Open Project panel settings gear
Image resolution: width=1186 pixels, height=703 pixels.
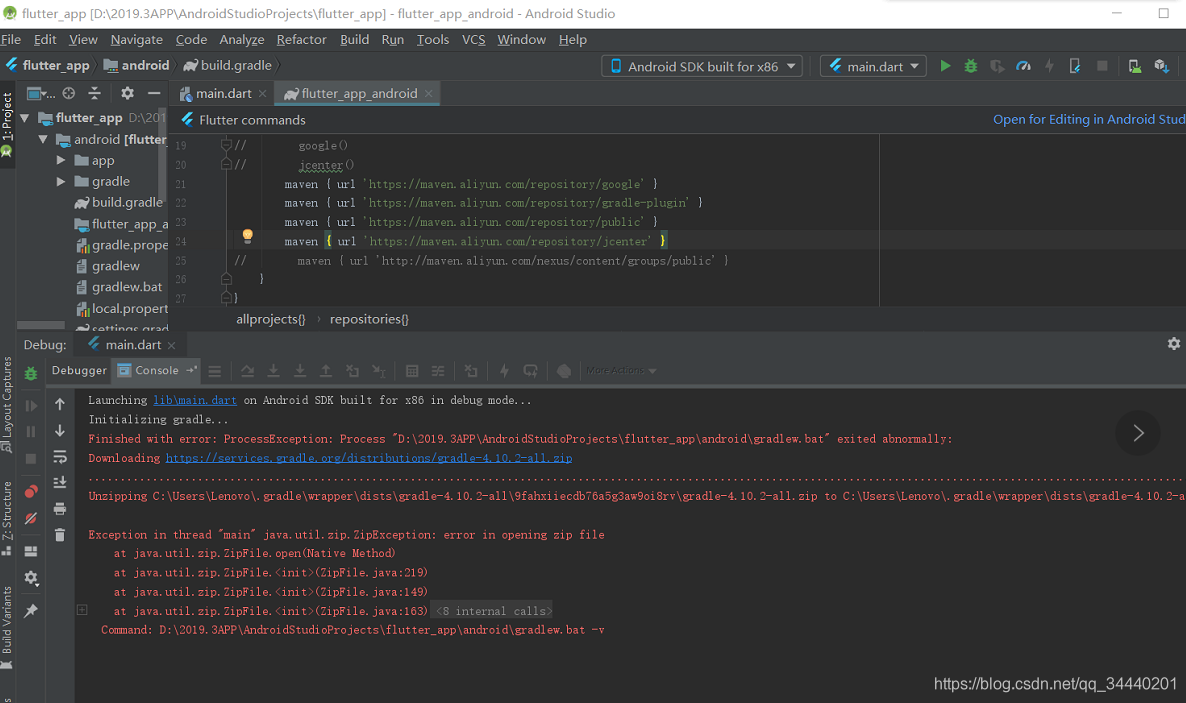pyautogui.click(x=127, y=93)
